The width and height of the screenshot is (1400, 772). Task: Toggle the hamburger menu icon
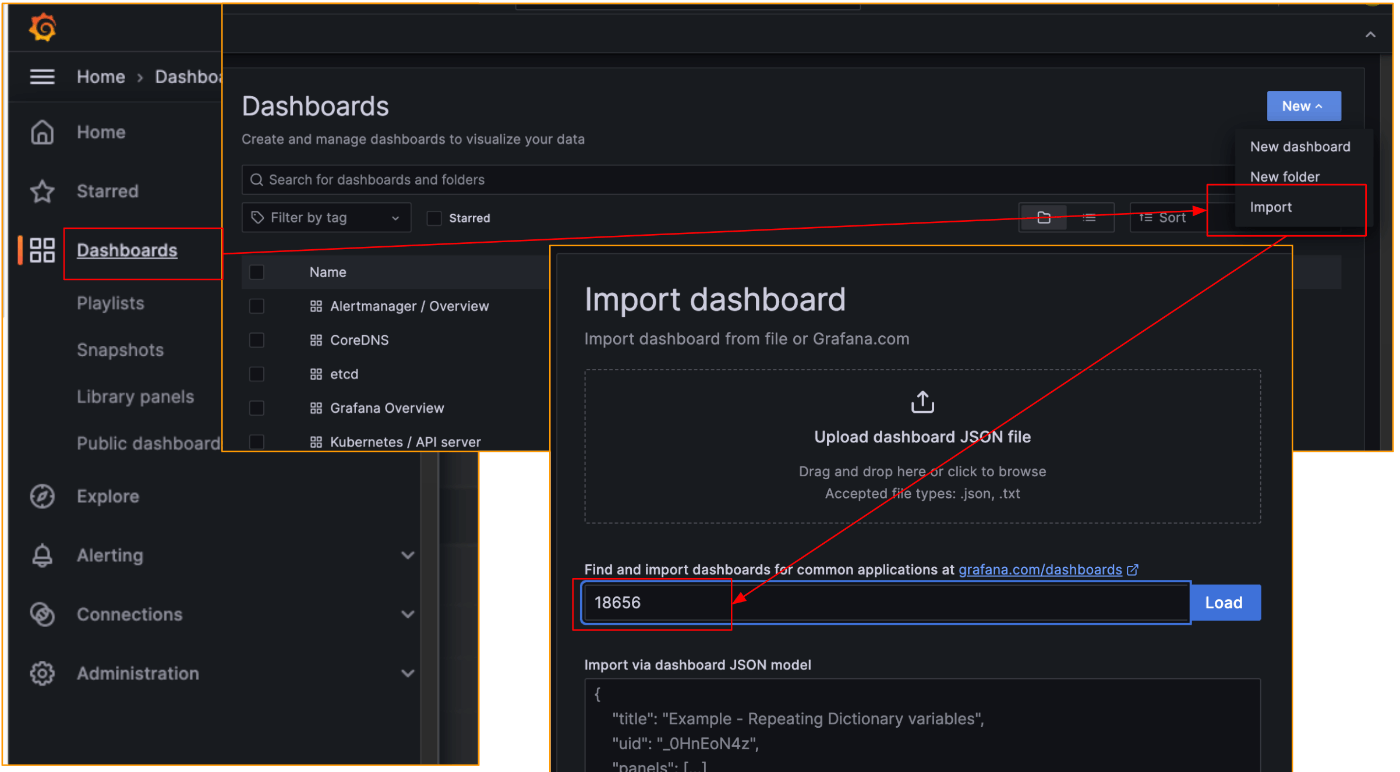[x=42, y=77]
